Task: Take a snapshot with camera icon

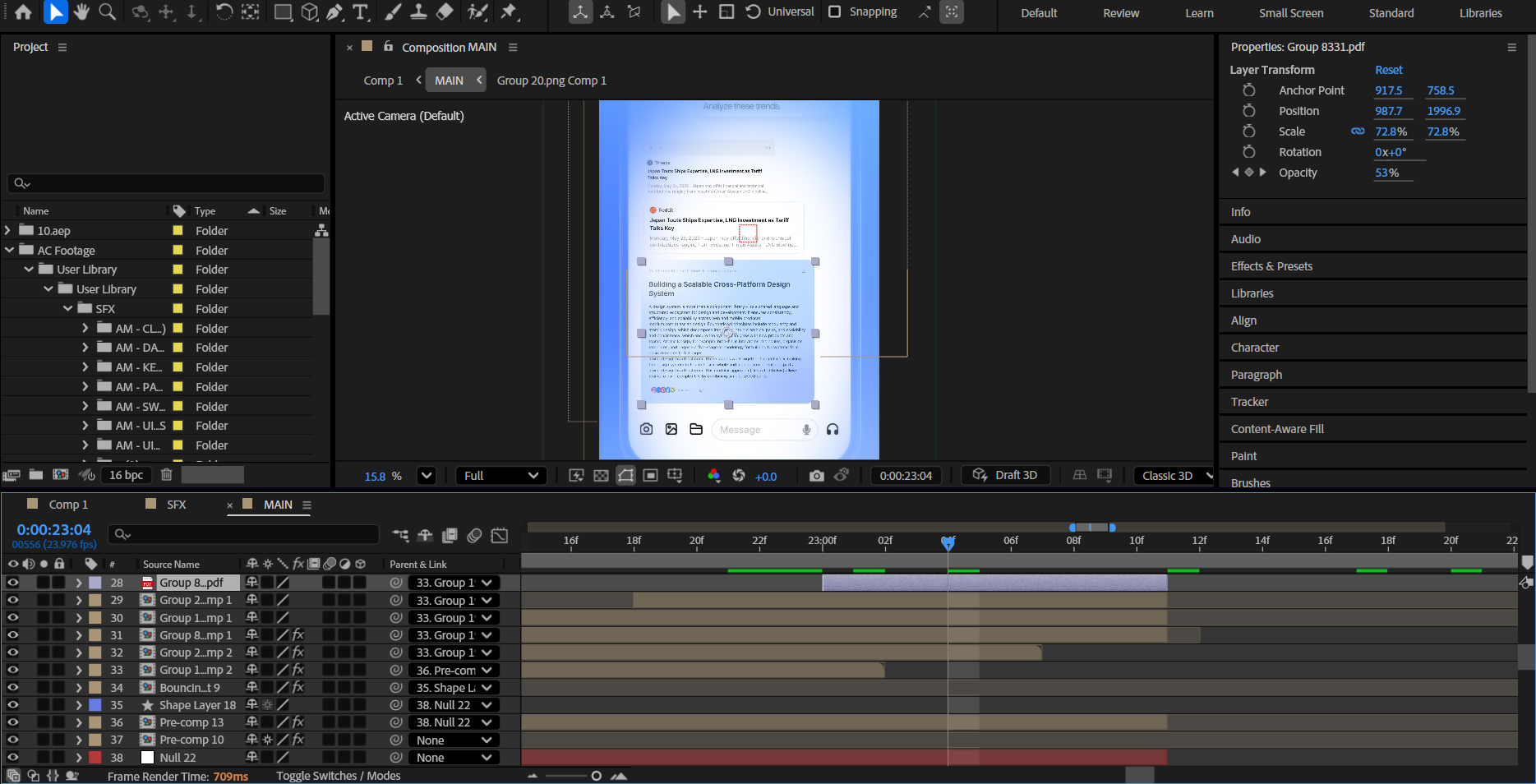Action: 816,476
